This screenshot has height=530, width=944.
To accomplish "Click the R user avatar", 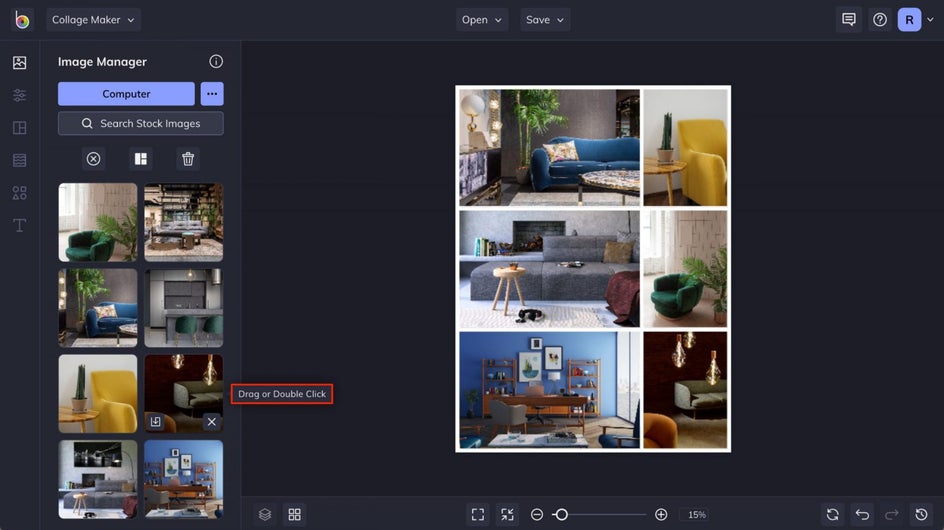I will 909,20.
